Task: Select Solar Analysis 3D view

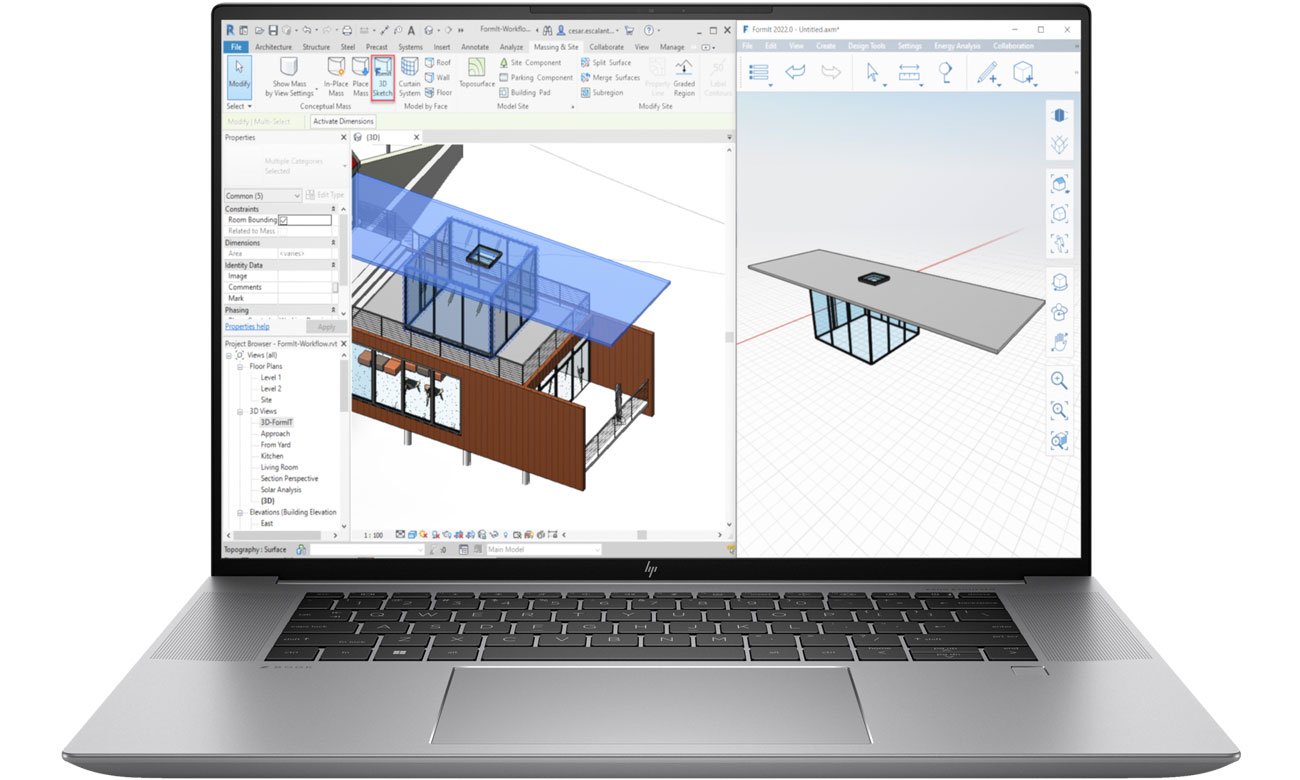Action: [281, 490]
